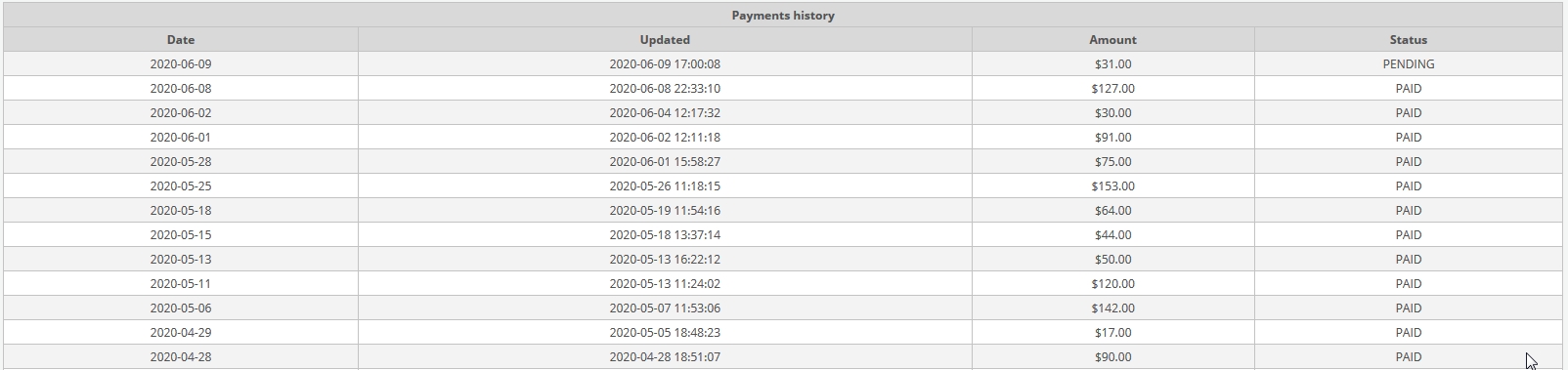Click the Payments history table title
Image resolution: width=1568 pixels, height=370 pixels.
tap(783, 16)
